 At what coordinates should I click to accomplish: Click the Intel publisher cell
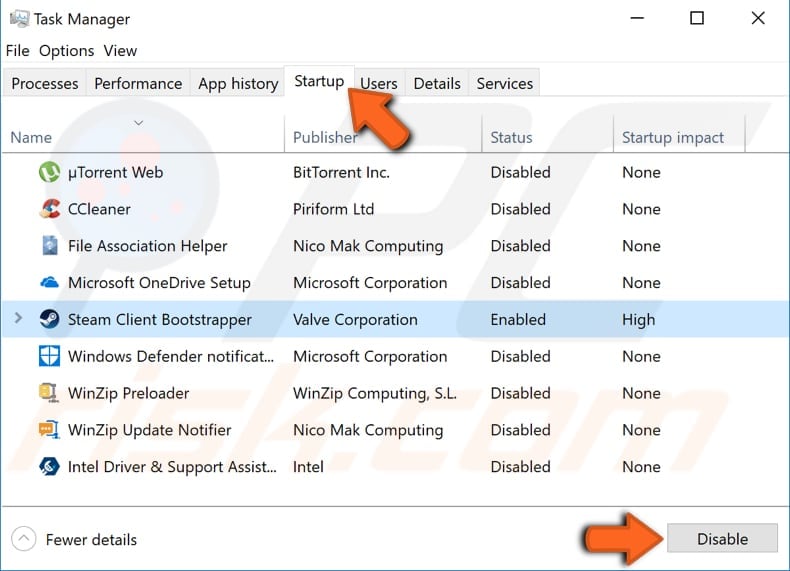point(308,467)
